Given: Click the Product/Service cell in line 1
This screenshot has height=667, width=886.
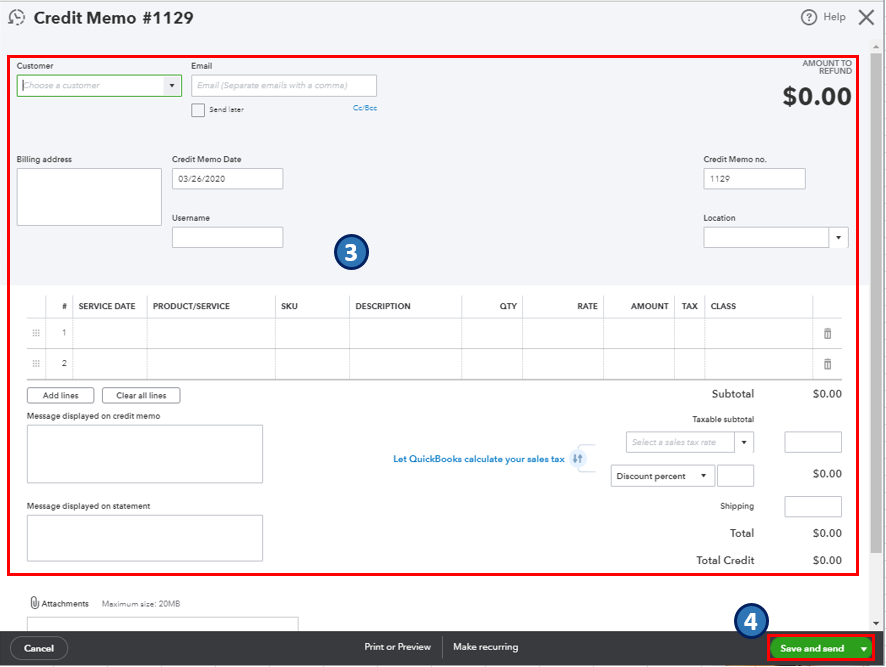Looking at the screenshot, I should coord(211,333).
